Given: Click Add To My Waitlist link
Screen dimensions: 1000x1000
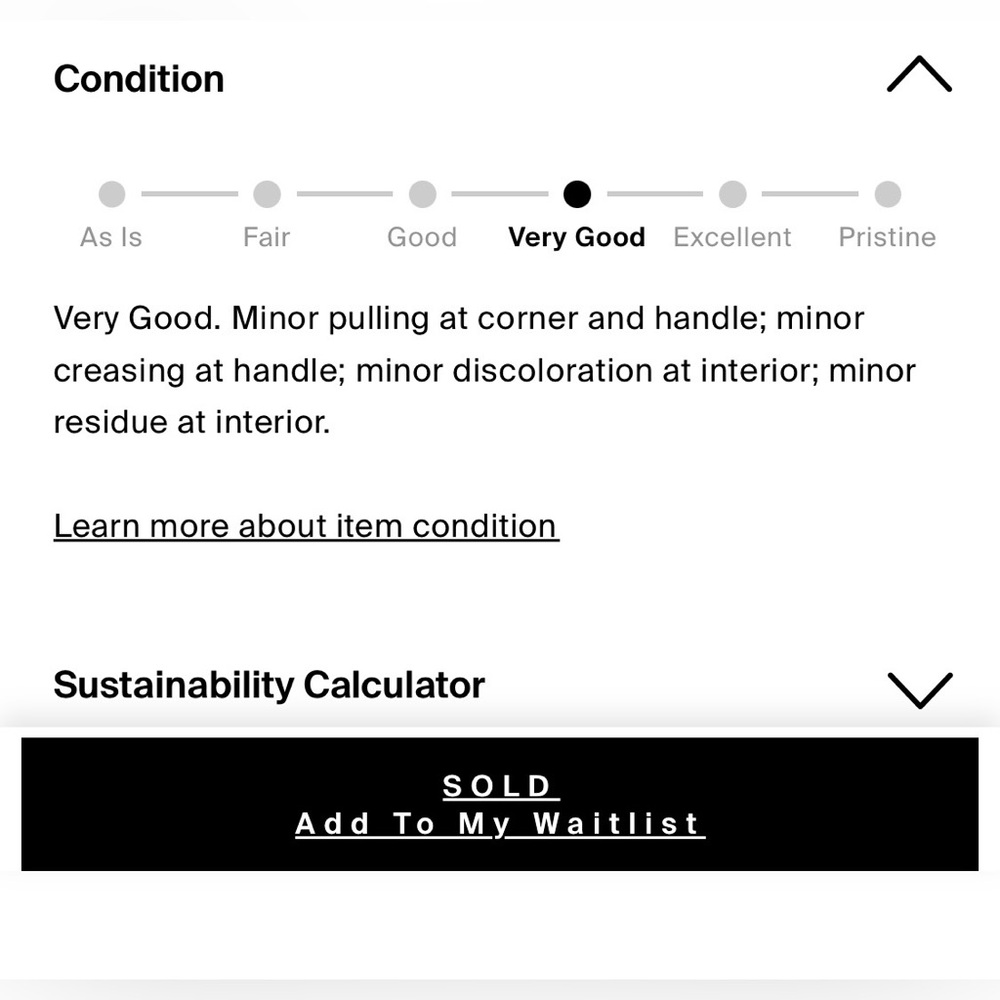Looking at the screenshot, I should [x=500, y=824].
